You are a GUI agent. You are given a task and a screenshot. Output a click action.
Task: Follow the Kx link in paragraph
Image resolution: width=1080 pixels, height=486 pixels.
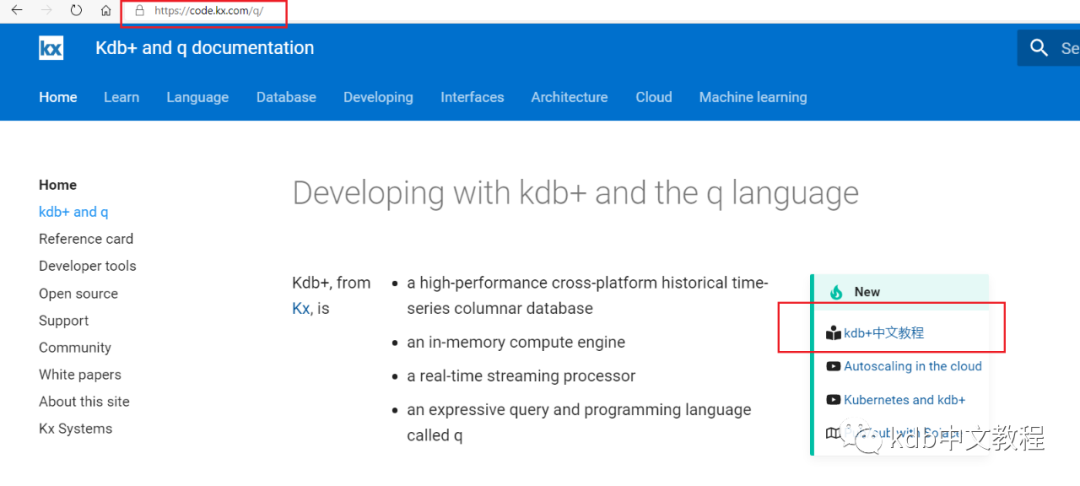(301, 308)
